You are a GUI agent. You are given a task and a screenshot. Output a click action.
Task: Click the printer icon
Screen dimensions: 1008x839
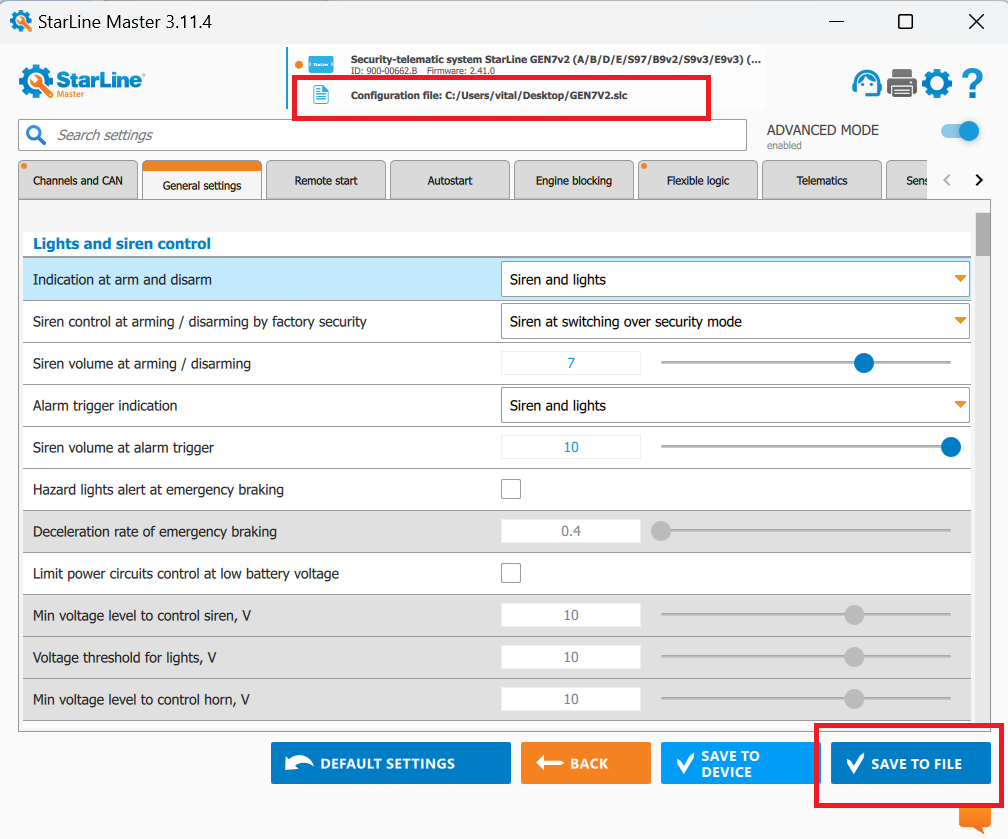[x=902, y=83]
